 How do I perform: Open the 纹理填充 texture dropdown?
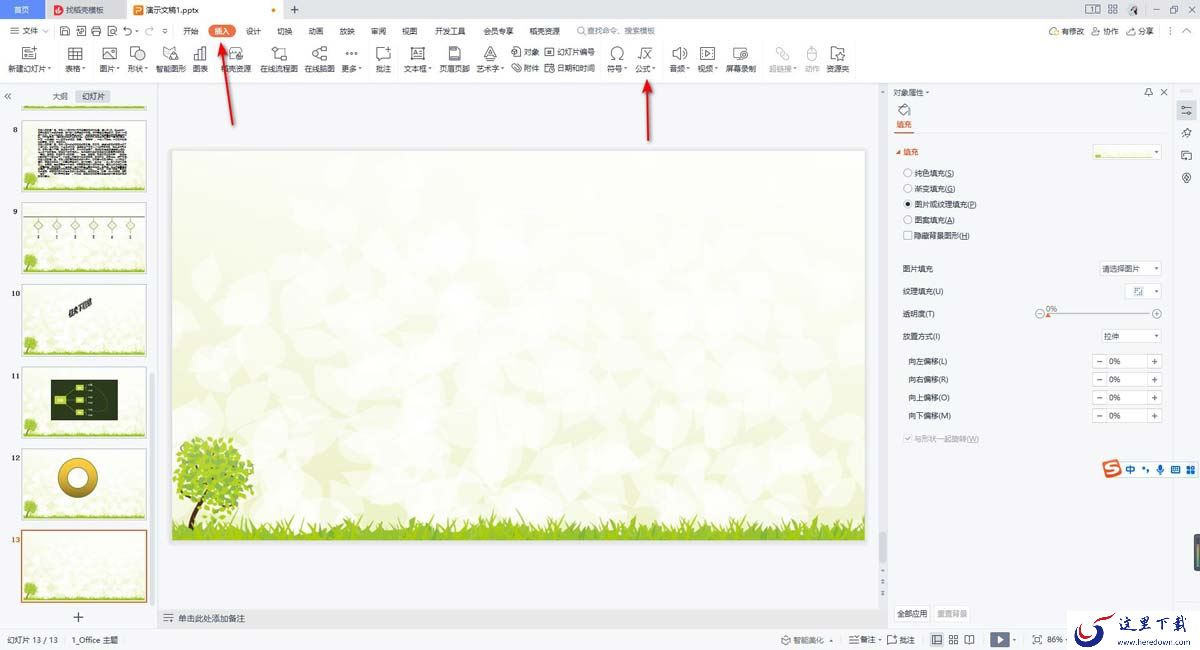[1143, 291]
